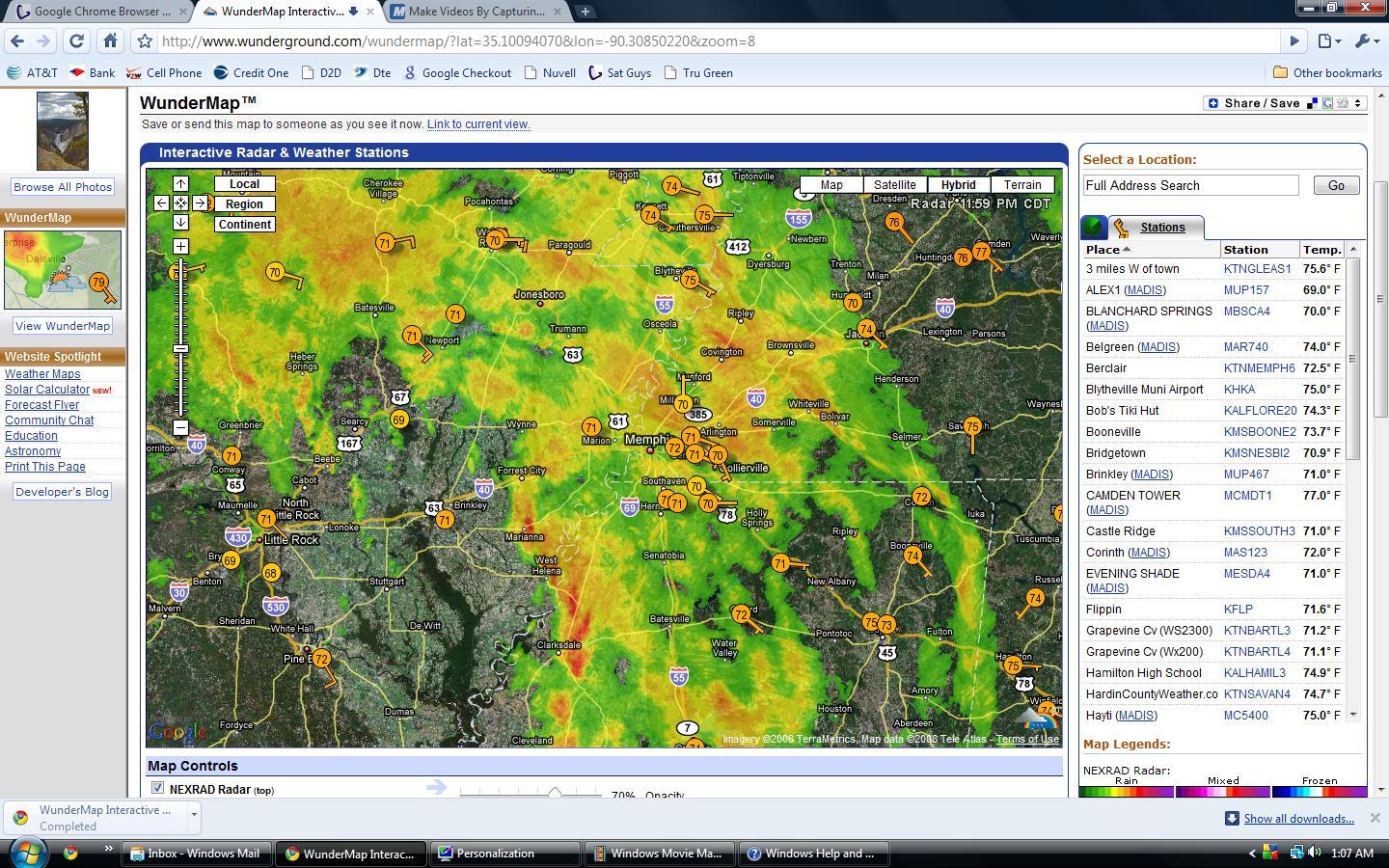Image resolution: width=1389 pixels, height=868 pixels.
Task: Open the Windows Start button
Action: pos(27,853)
